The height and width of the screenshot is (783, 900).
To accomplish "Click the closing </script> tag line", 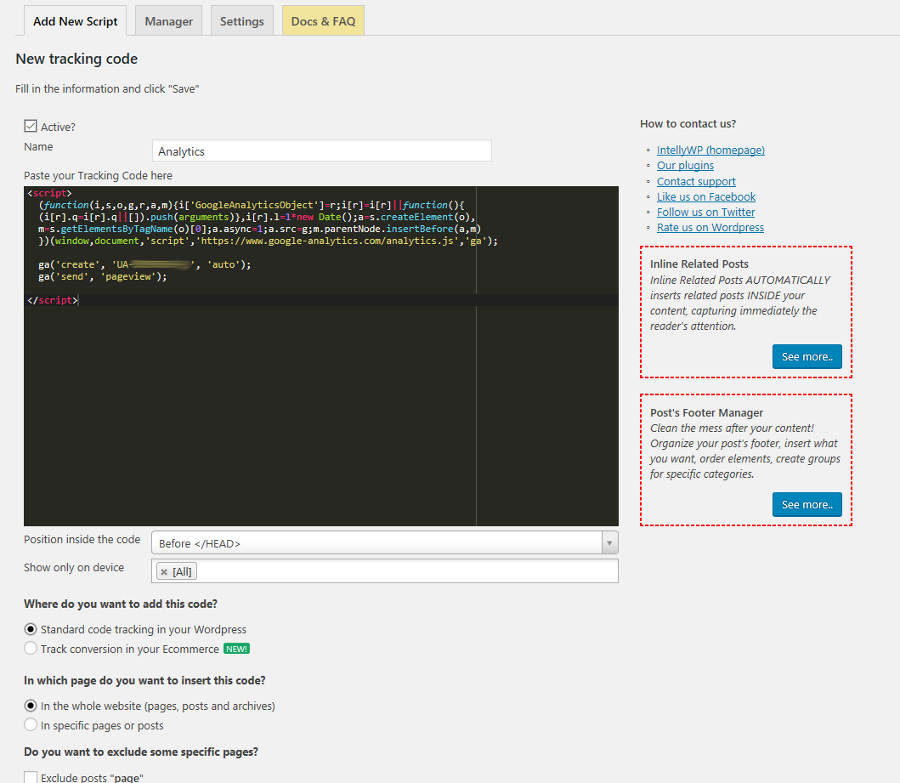I will pos(52,300).
